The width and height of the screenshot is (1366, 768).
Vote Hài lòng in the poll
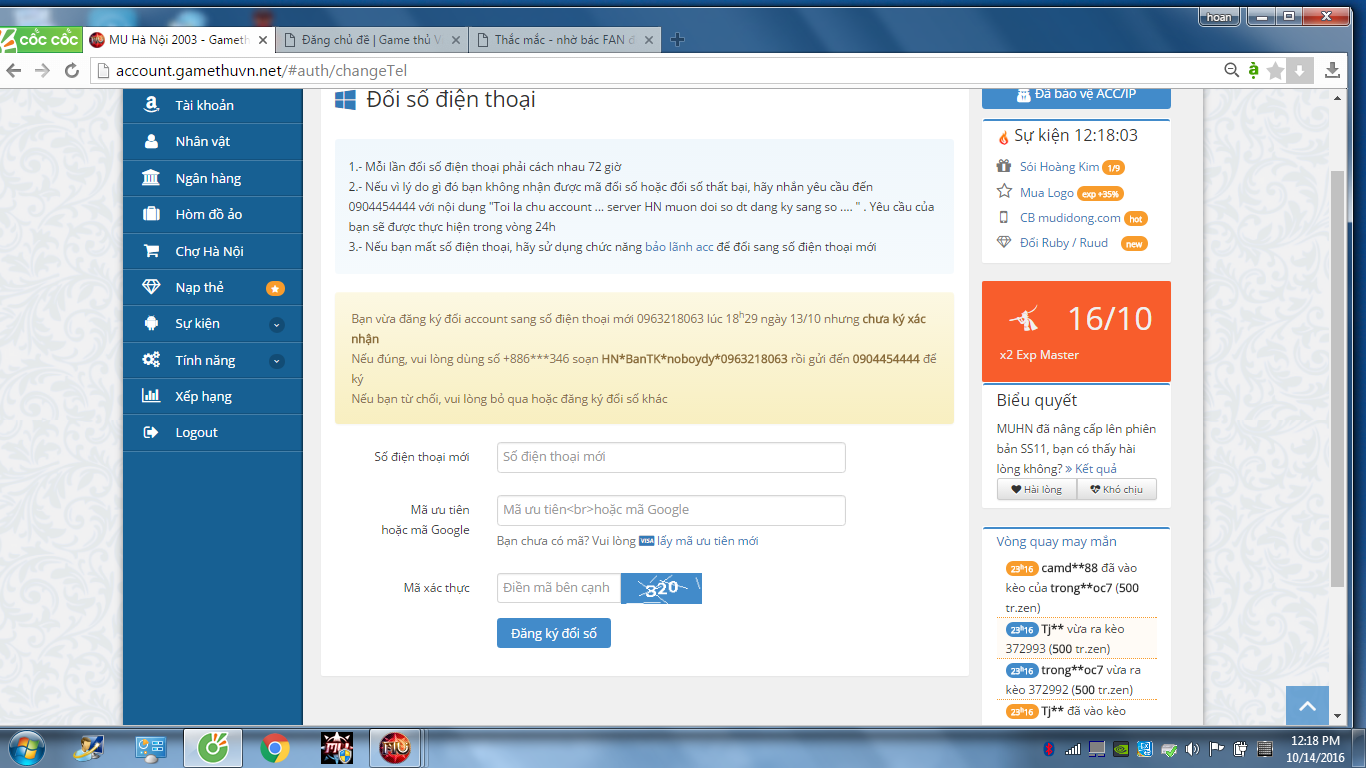click(1036, 490)
